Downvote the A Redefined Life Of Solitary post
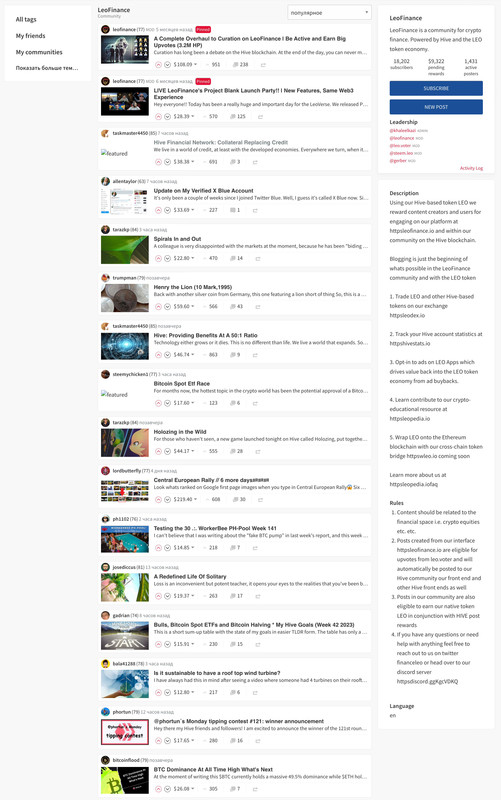This screenshot has width=501, height=800. coord(167,596)
